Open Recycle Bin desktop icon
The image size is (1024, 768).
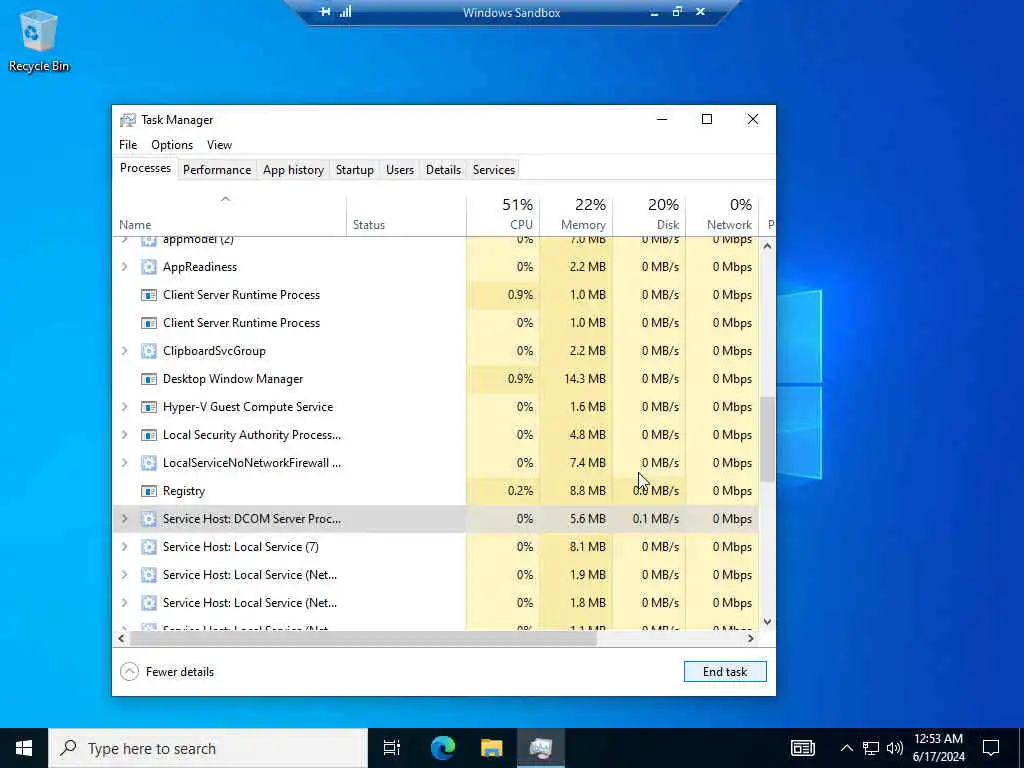pyautogui.click(x=39, y=40)
